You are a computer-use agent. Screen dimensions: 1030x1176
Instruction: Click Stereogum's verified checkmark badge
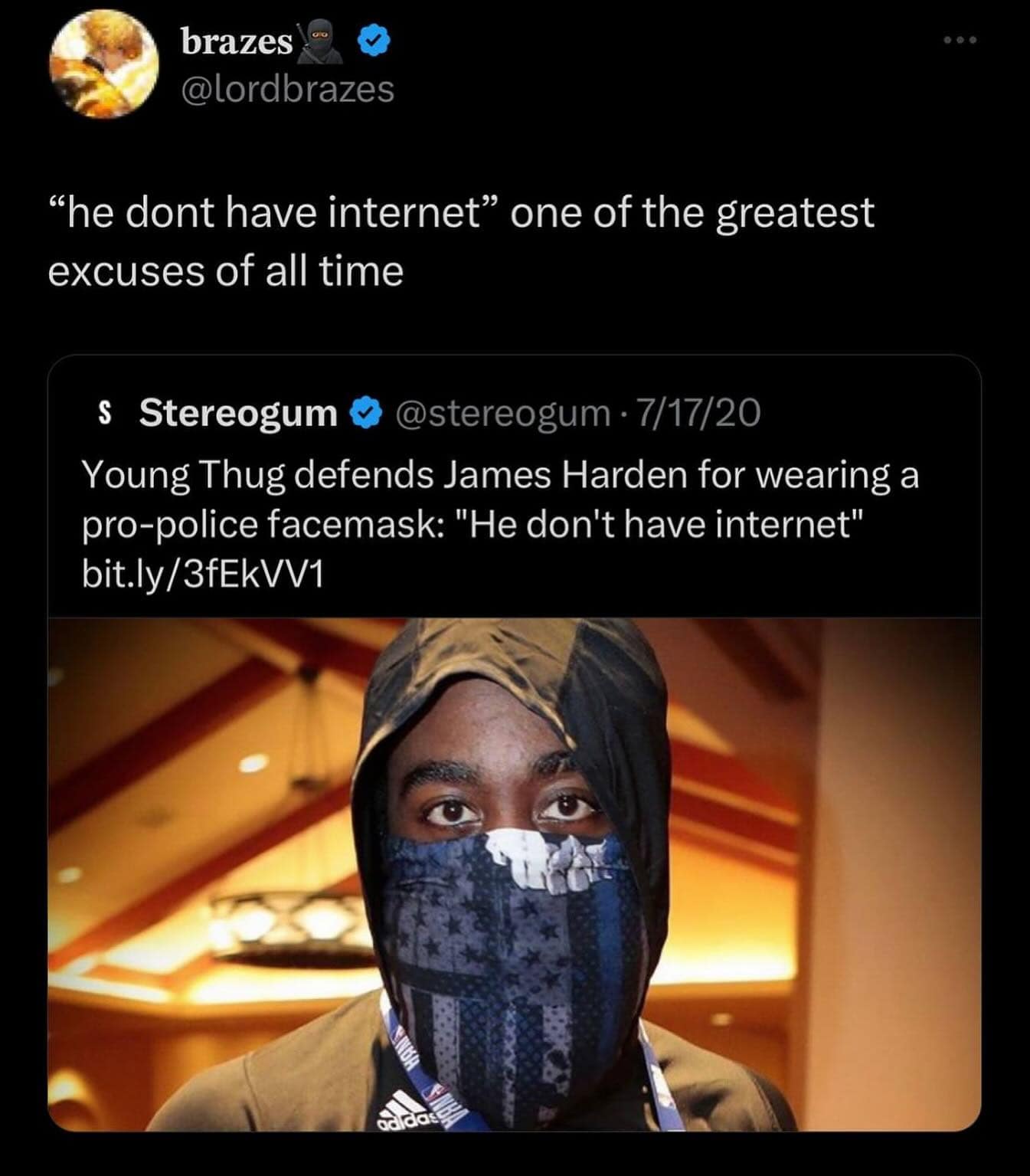click(365, 414)
